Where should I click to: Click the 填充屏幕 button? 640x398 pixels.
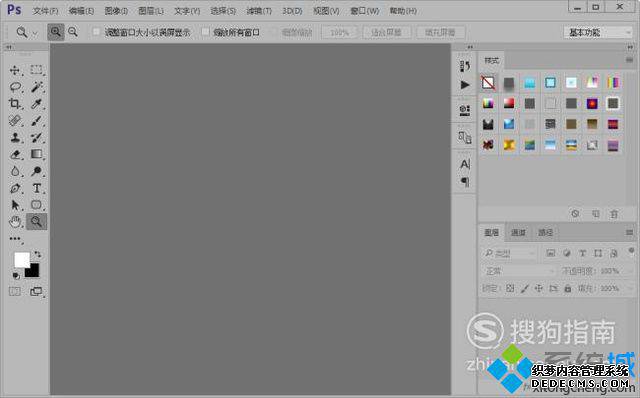point(440,32)
